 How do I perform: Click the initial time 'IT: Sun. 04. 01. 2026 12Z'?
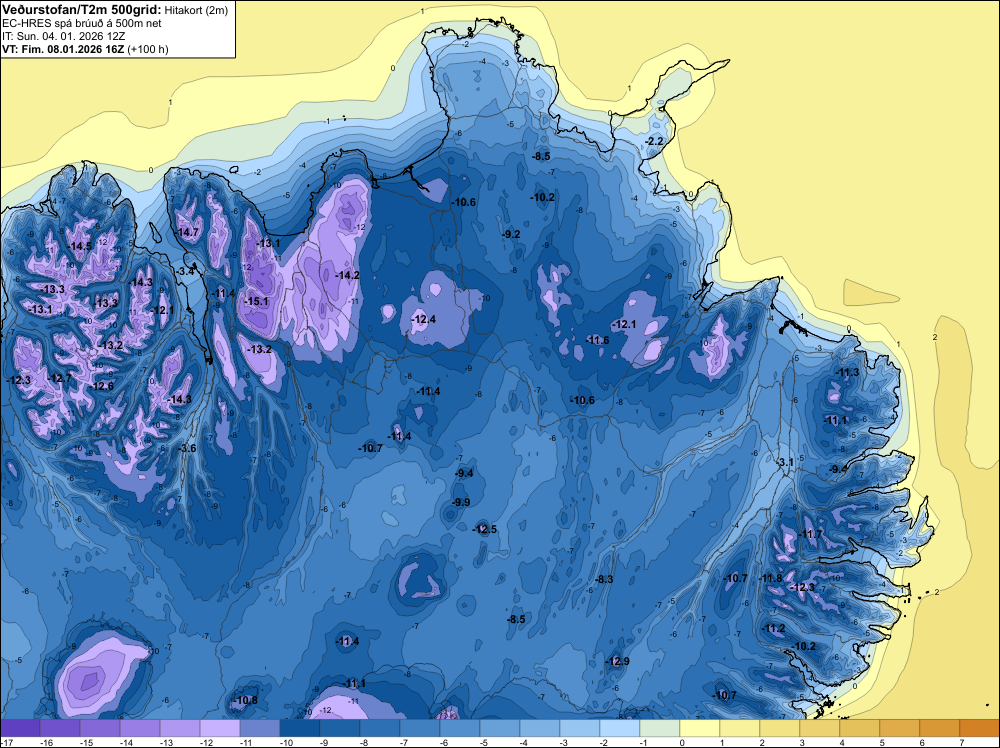coord(64,36)
